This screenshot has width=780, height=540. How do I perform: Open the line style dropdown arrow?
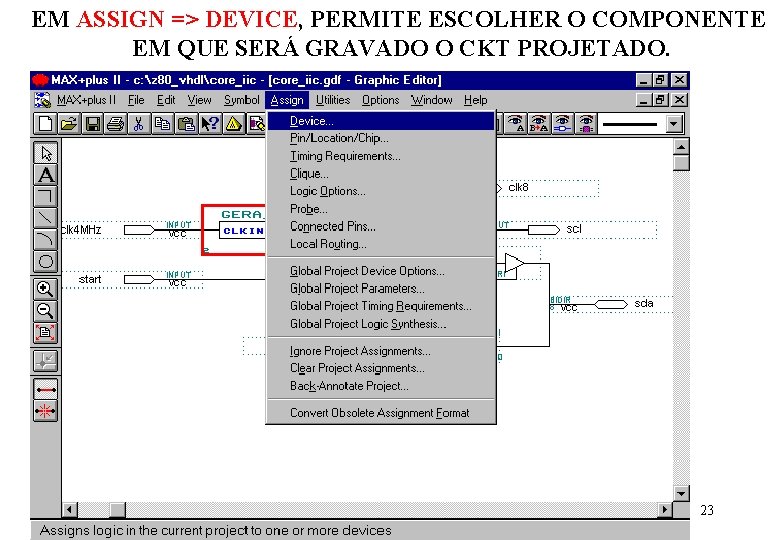(x=674, y=123)
